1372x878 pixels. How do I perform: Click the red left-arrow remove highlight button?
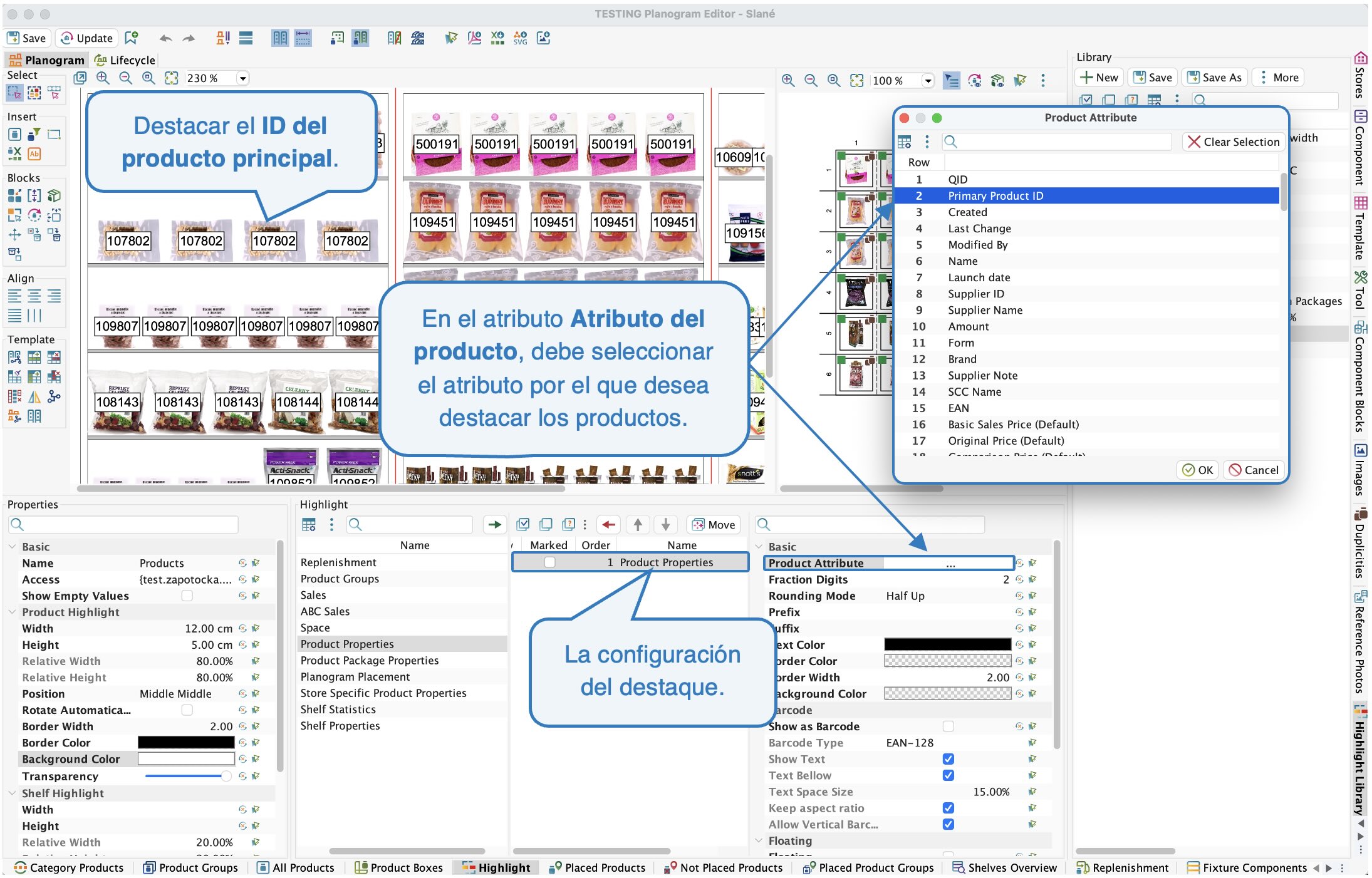(608, 524)
